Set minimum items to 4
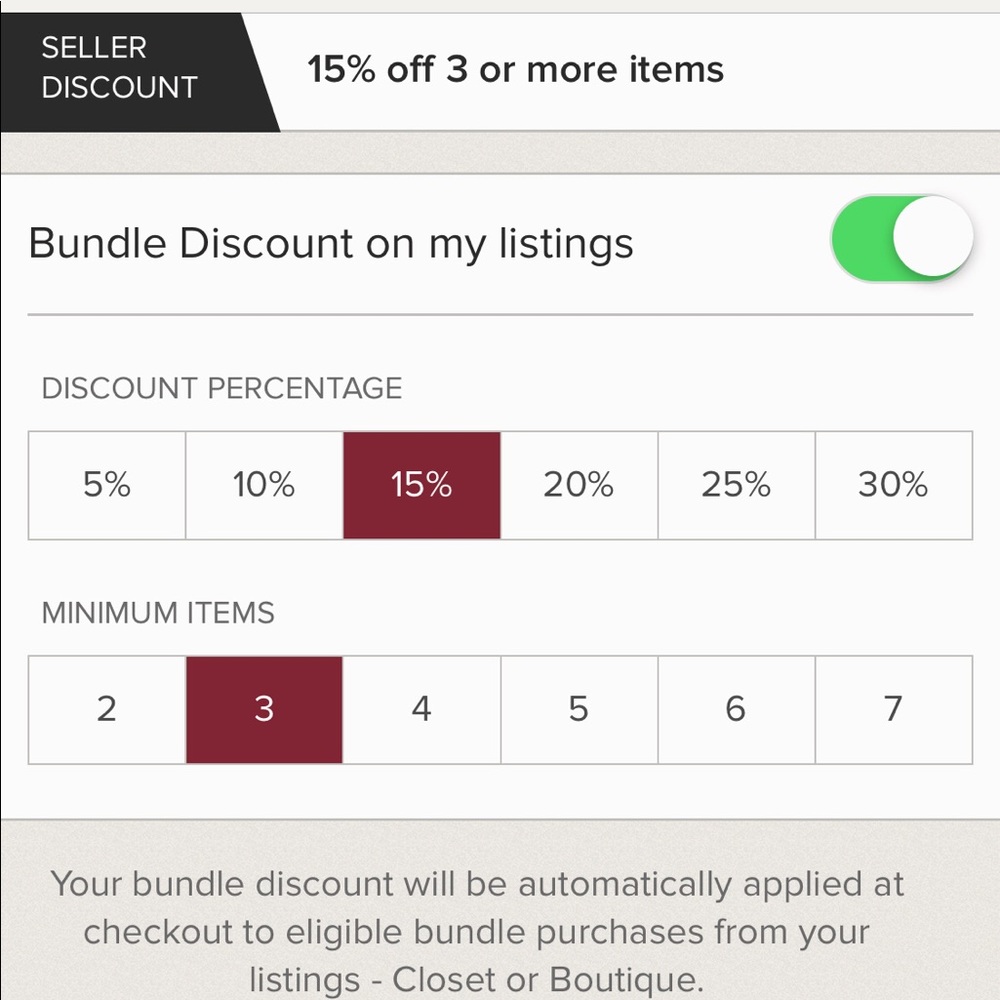 point(420,710)
